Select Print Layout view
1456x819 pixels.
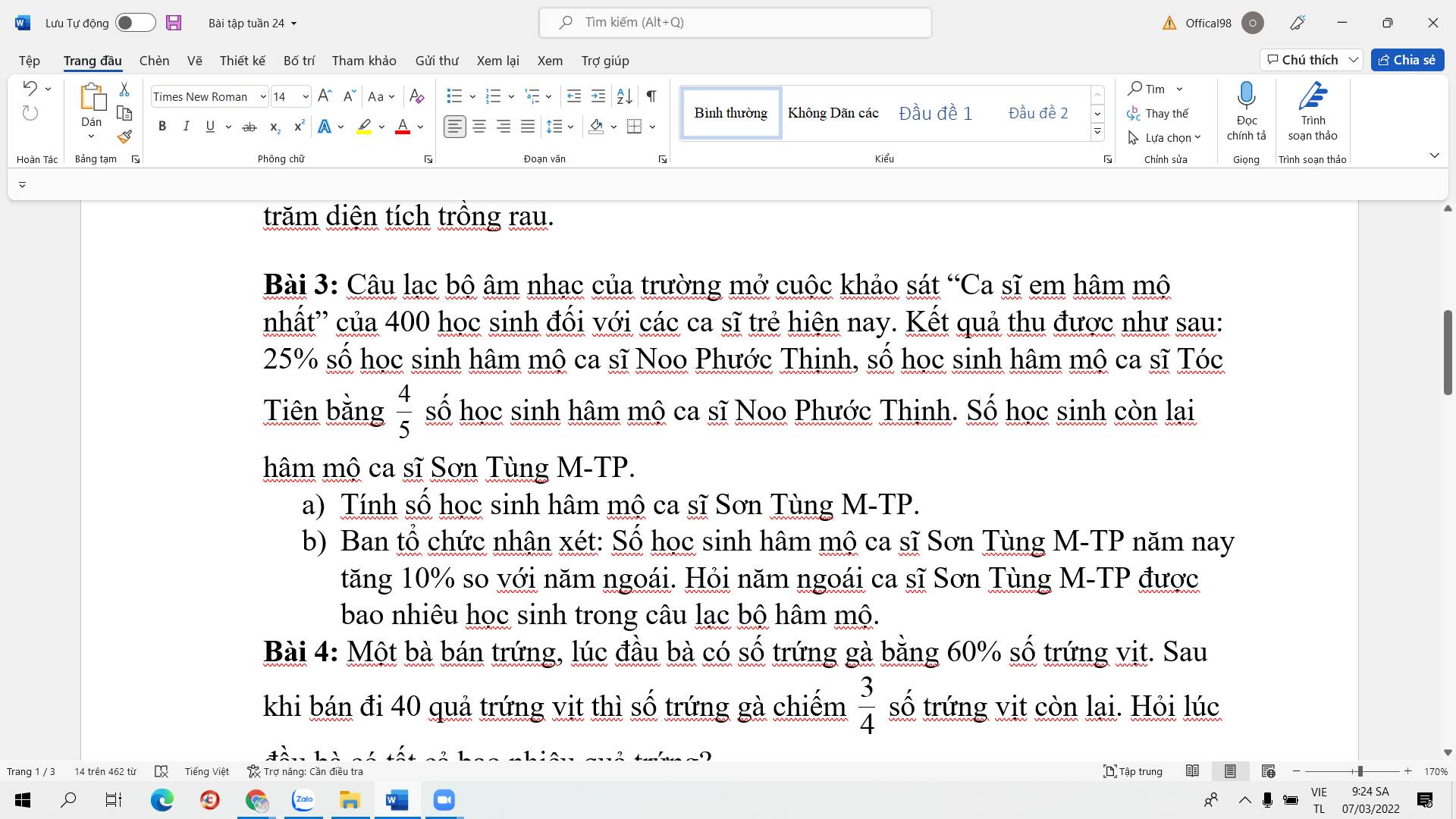point(1230,771)
